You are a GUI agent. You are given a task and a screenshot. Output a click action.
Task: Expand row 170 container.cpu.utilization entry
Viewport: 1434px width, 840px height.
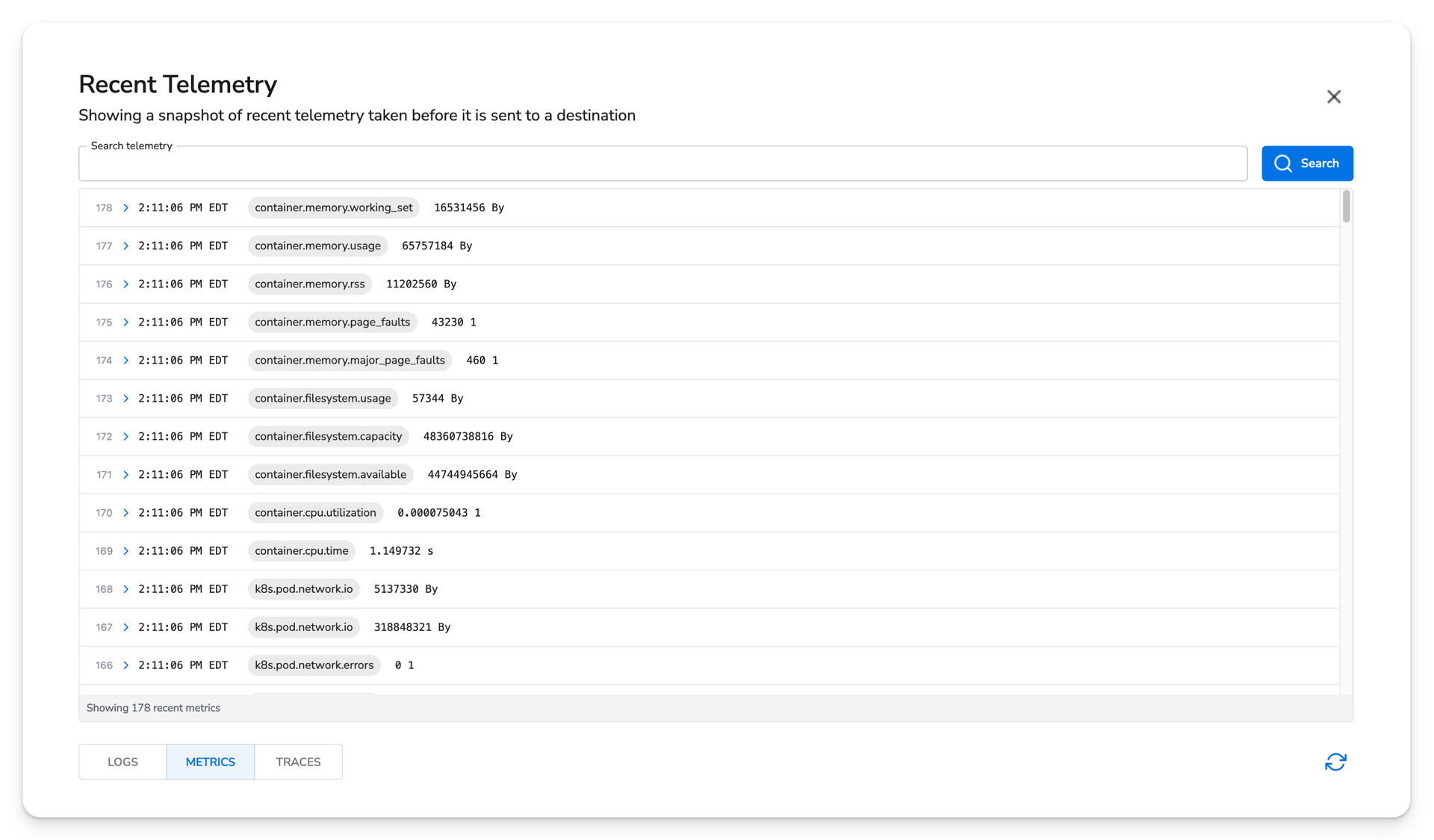[x=126, y=512]
